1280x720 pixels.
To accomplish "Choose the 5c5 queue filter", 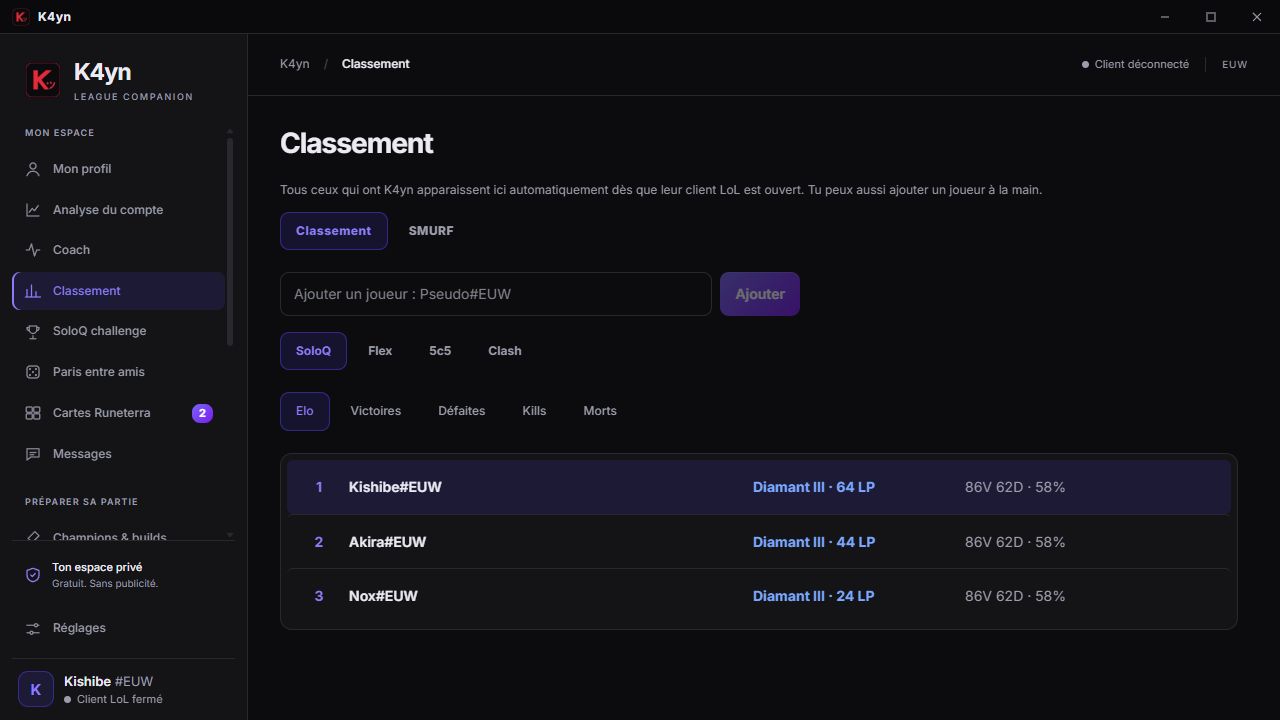I will [x=440, y=351].
